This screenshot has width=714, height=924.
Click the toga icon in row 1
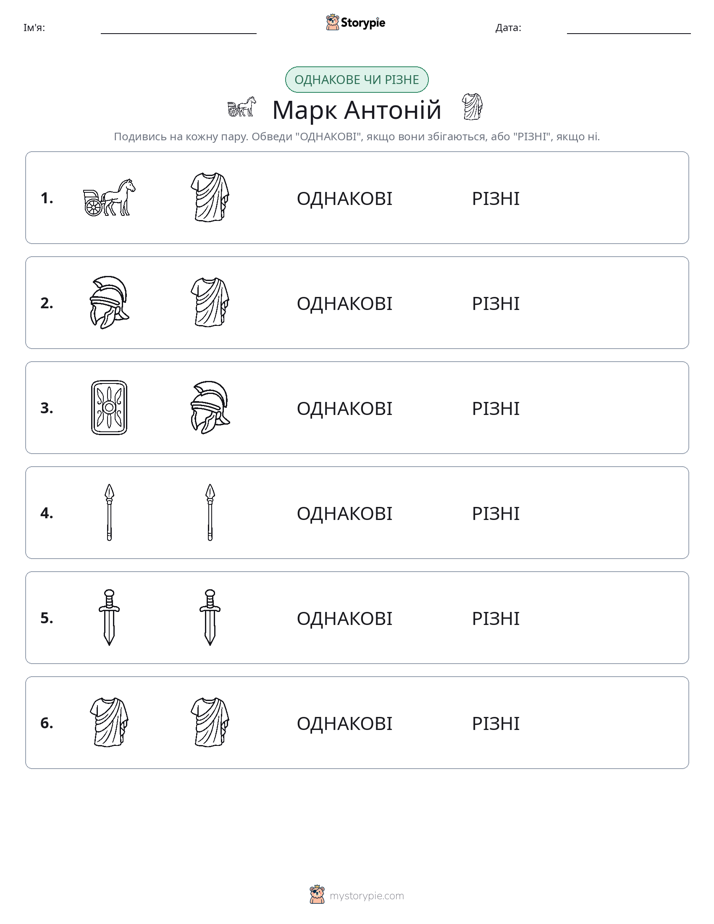[210, 197]
